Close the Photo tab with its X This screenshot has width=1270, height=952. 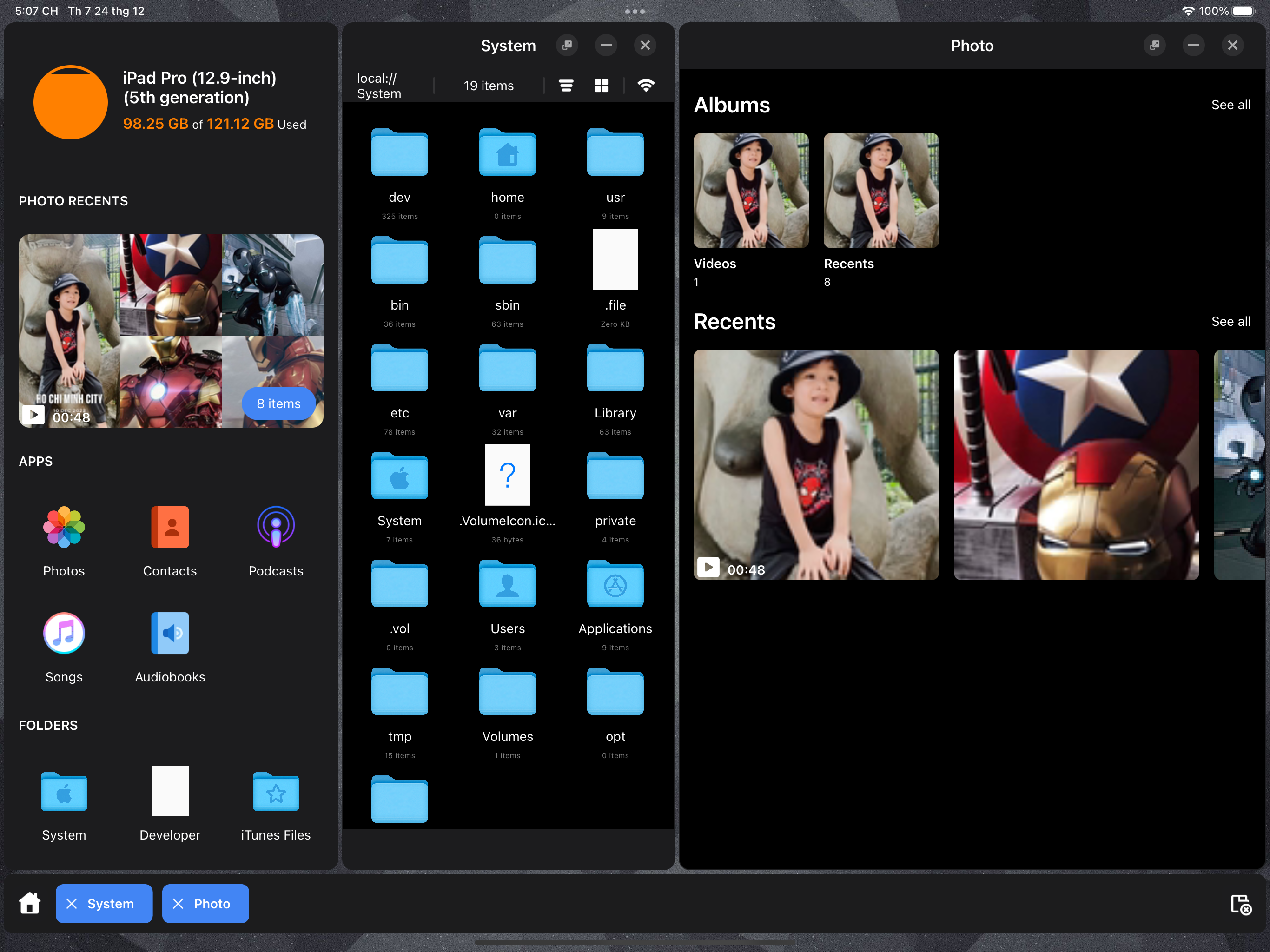178,904
